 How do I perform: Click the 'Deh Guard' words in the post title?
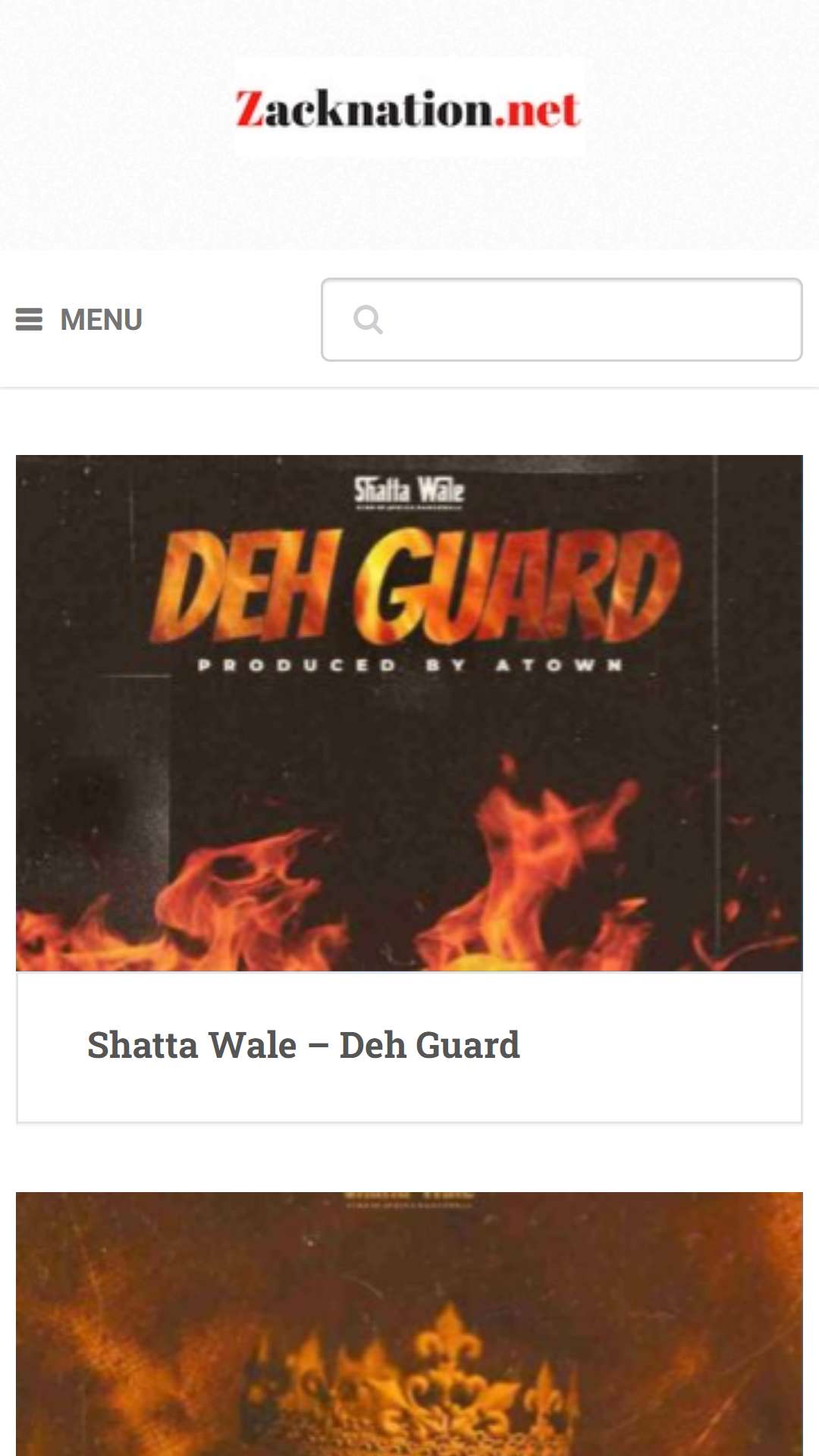429,1045
